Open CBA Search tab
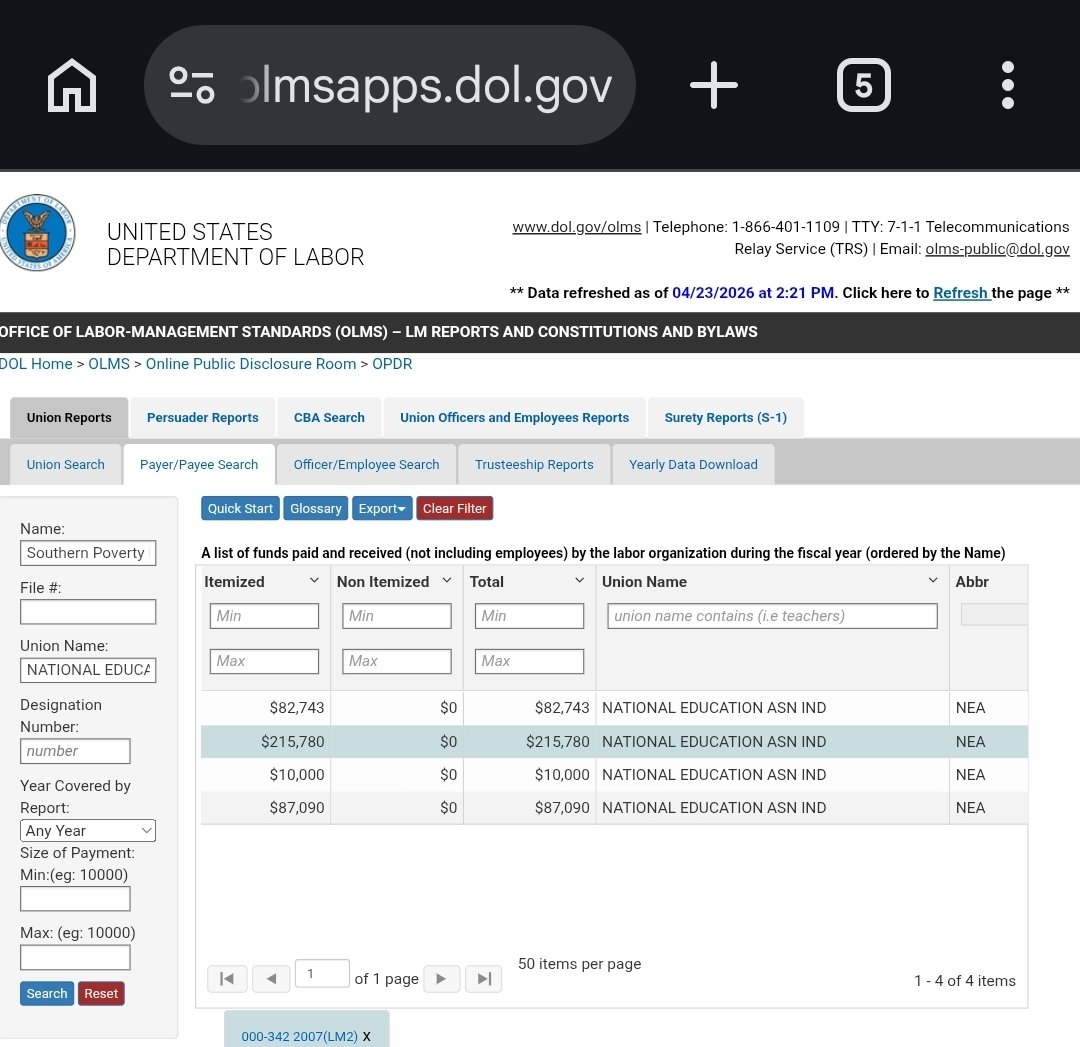This screenshot has width=1080, height=1047. [x=329, y=417]
